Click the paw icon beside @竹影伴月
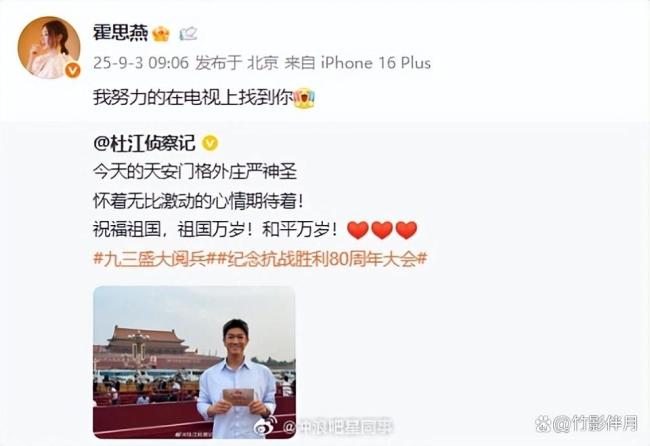The image size is (650, 446). click(x=542, y=424)
